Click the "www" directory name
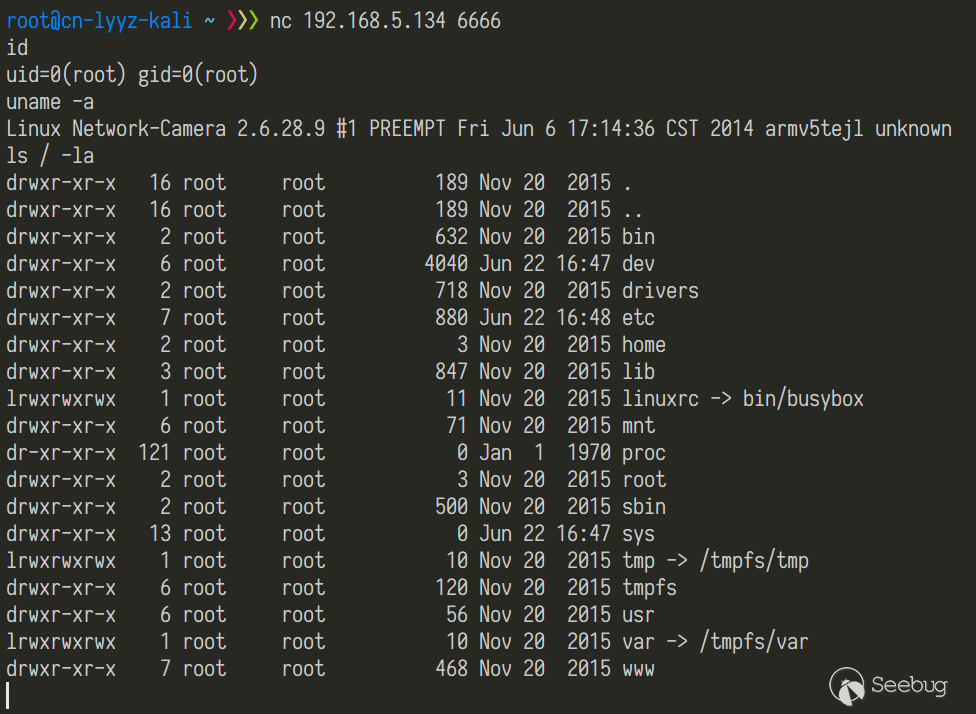This screenshot has width=976, height=714. point(638,669)
